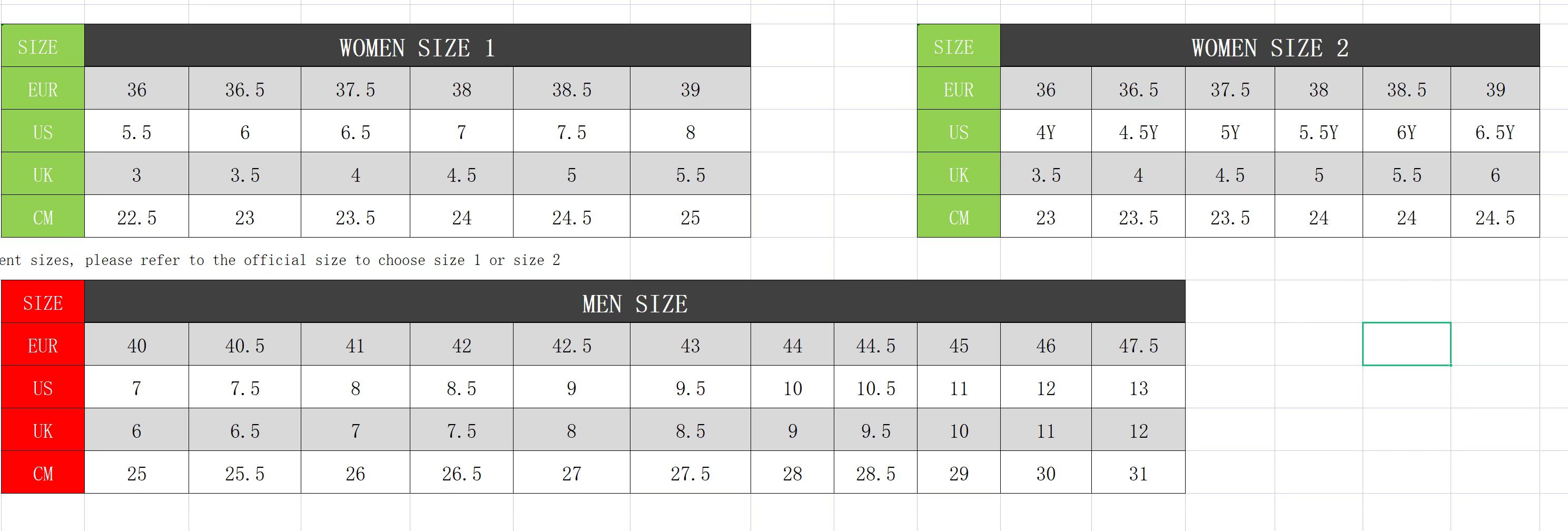This screenshot has width=1568, height=531.
Task: Click the red UK row label
Action: (x=43, y=430)
